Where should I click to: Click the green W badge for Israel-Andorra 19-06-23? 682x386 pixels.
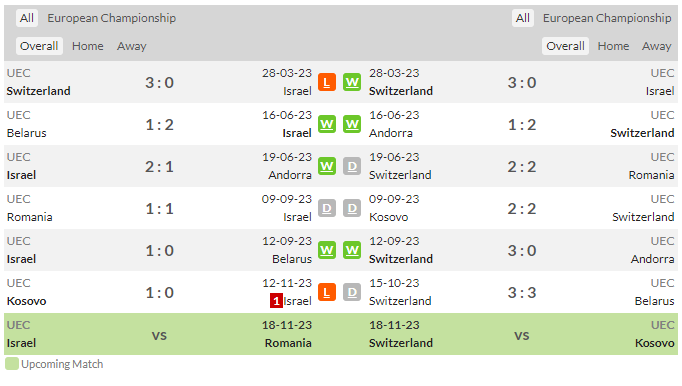(x=327, y=166)
